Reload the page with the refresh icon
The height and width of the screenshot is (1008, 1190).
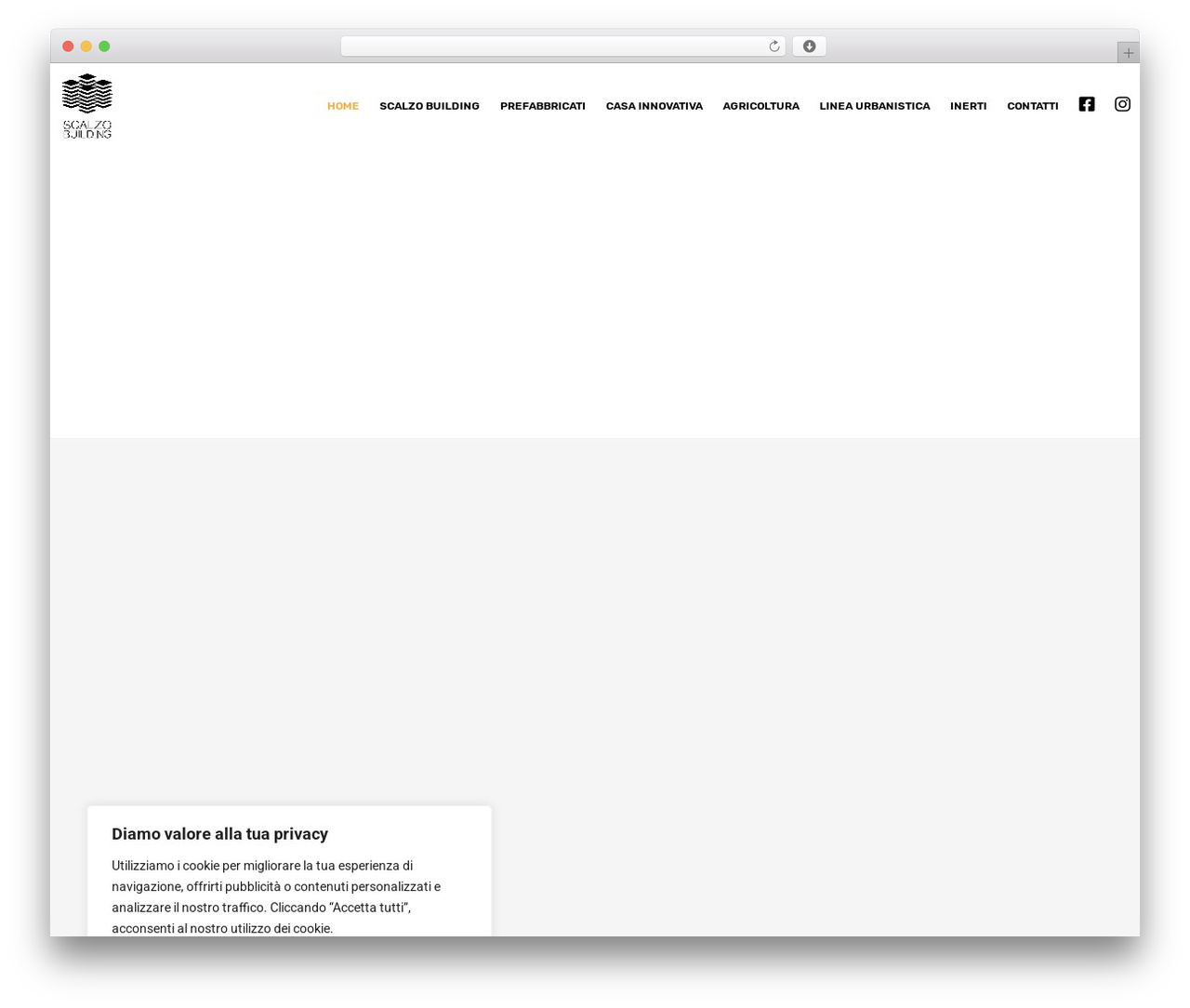(x=773, y=46)
